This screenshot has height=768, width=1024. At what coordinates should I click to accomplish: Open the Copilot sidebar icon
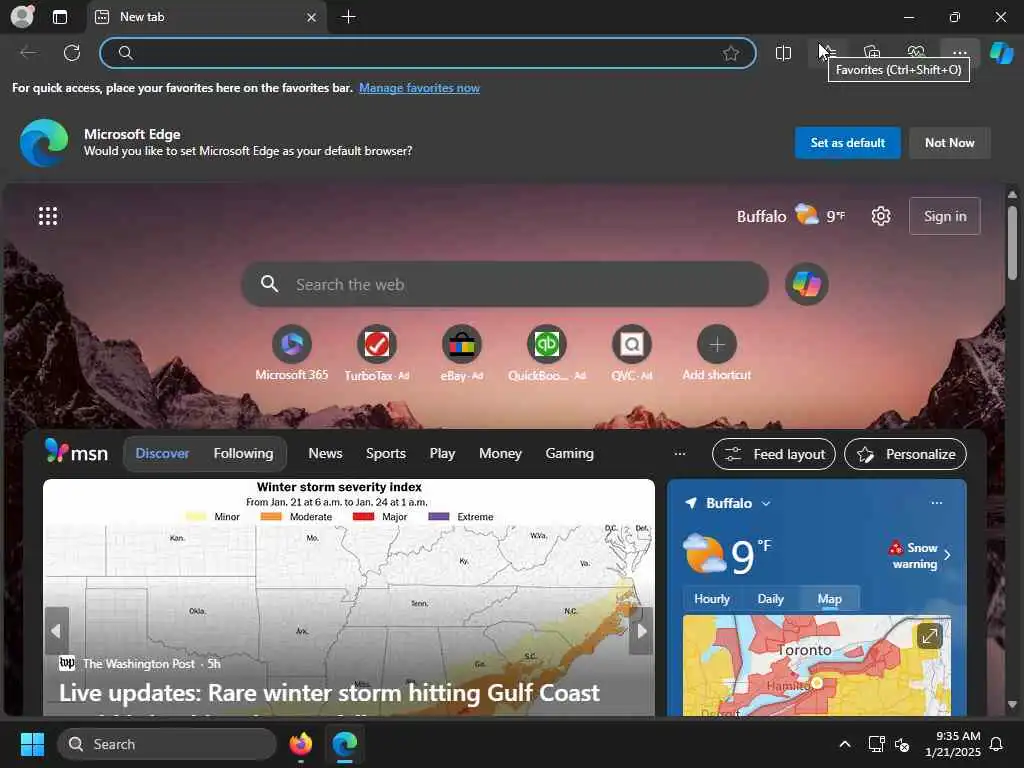click(1001, 52)
